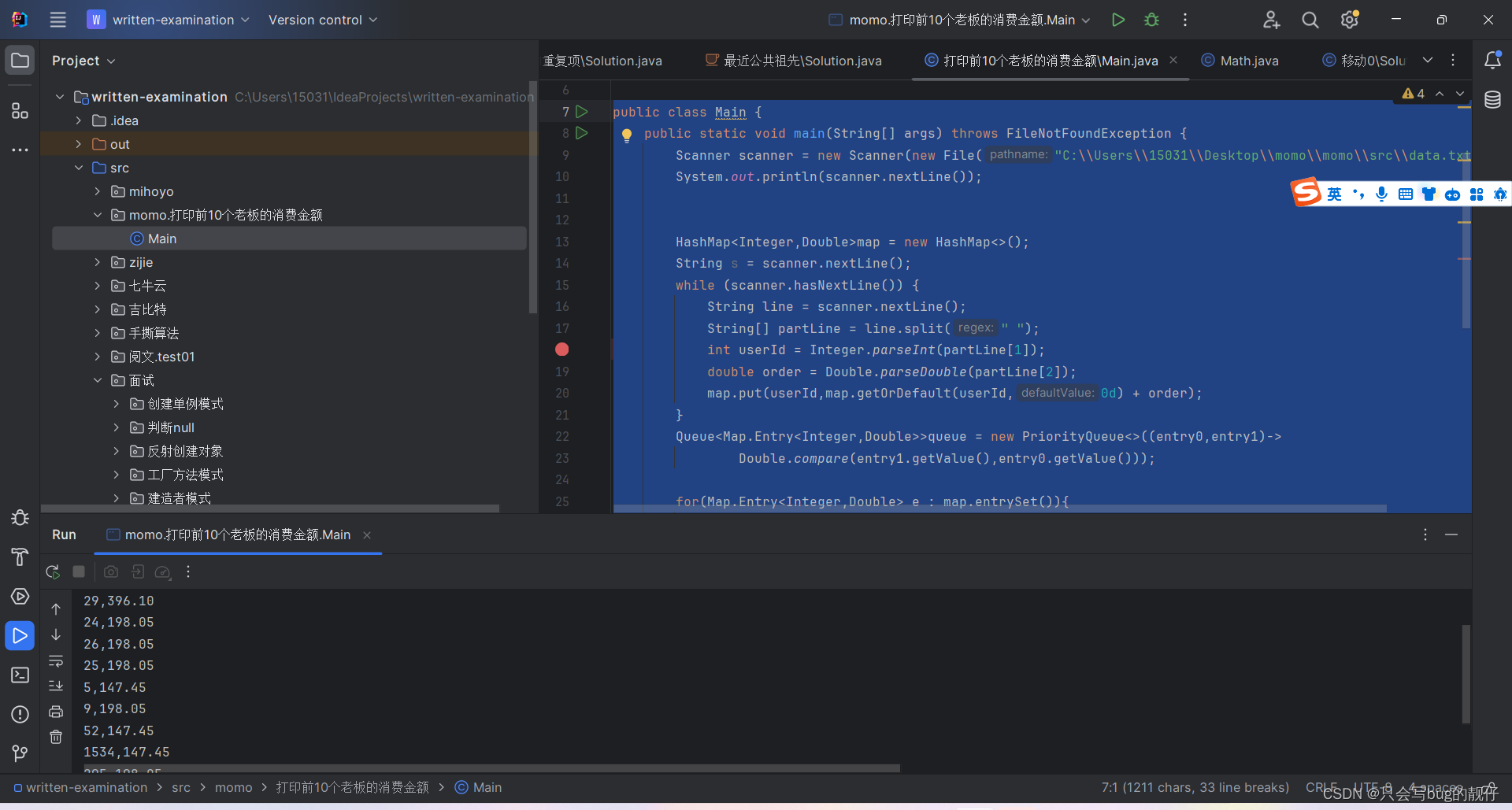Open Run panel options menu
This screenshot has height=810, width=1512.
1425,534
